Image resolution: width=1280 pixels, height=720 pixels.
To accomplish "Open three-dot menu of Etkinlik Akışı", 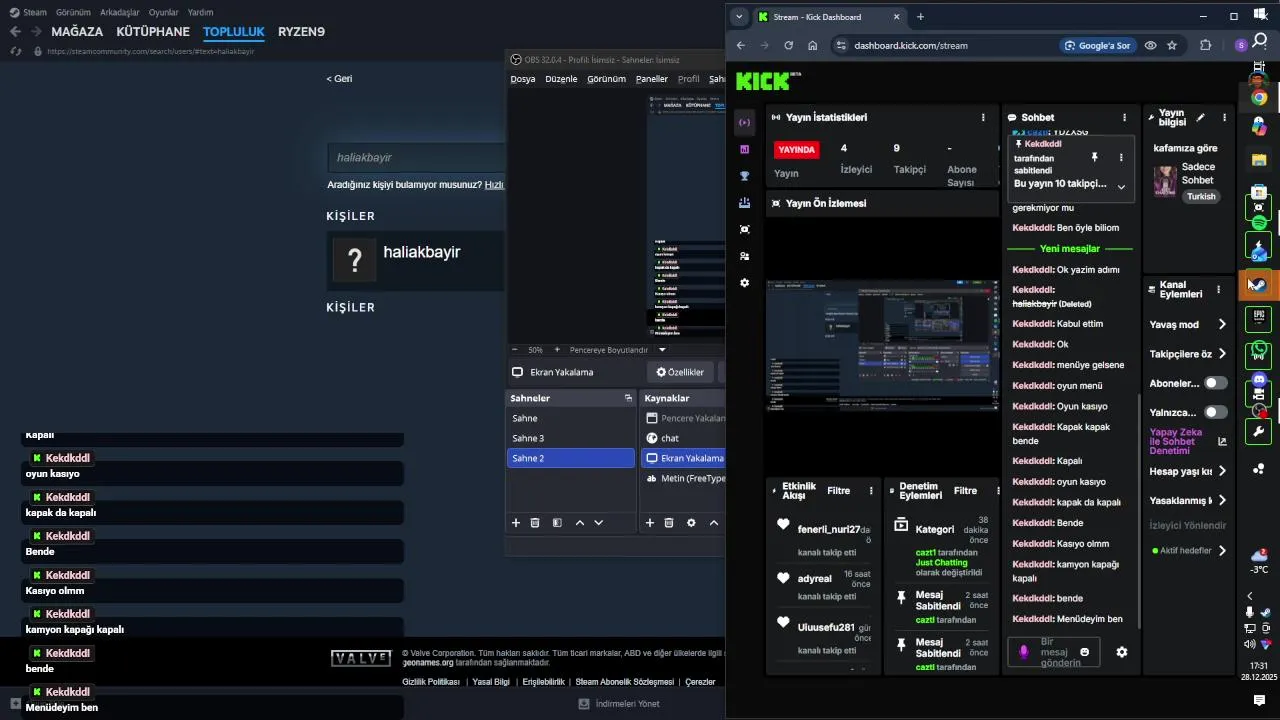I will (871, 491).
